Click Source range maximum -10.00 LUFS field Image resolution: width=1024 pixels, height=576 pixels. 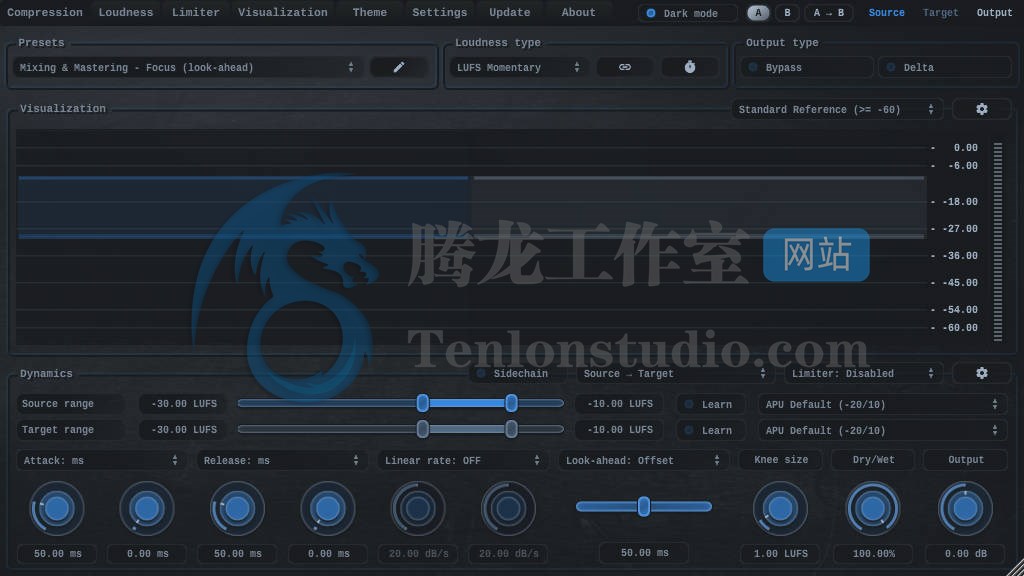pos(619,404)
